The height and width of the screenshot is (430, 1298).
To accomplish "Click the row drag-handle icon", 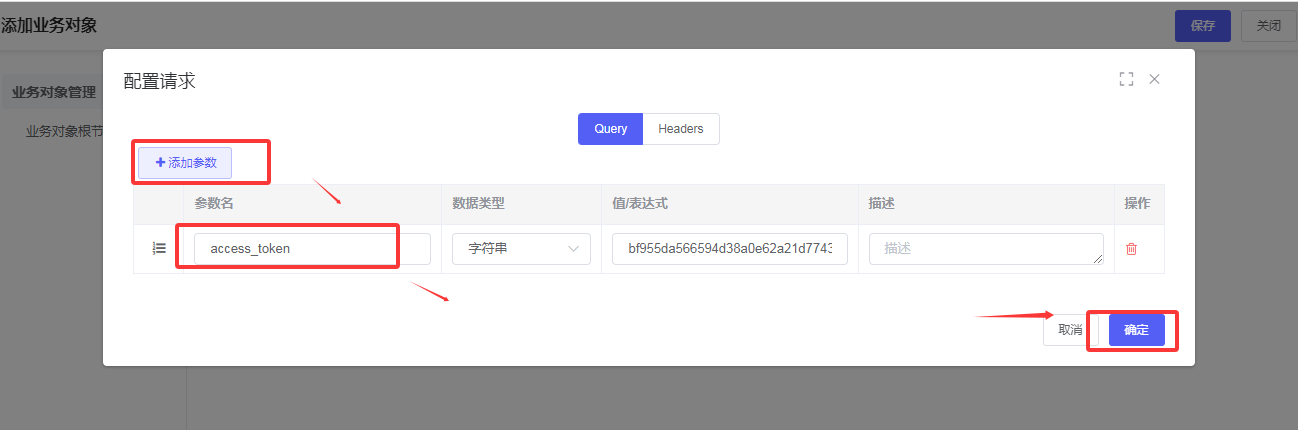I will pos(159,248).
